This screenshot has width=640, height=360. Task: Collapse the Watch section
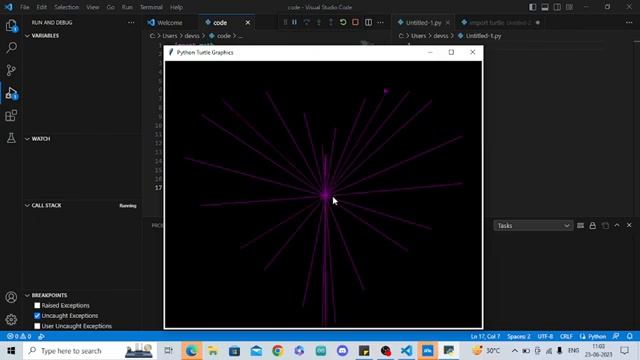tap(27, 139)
